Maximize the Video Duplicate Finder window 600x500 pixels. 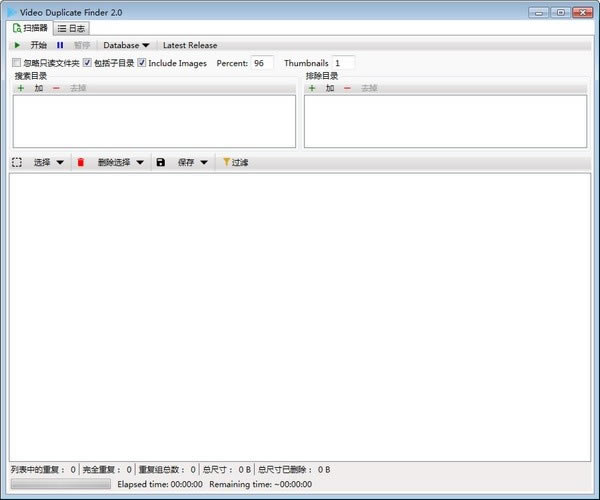click(560, 13)
